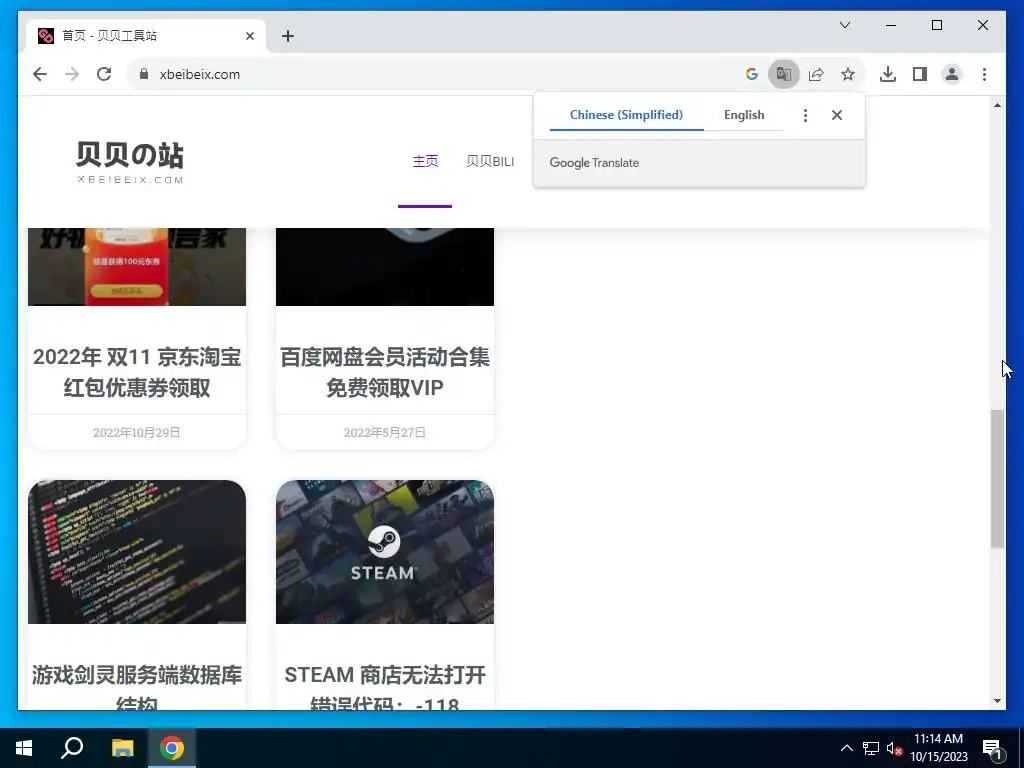Click the 贝贝の站 site logo

pyautogui.click(x=129, y=162)
